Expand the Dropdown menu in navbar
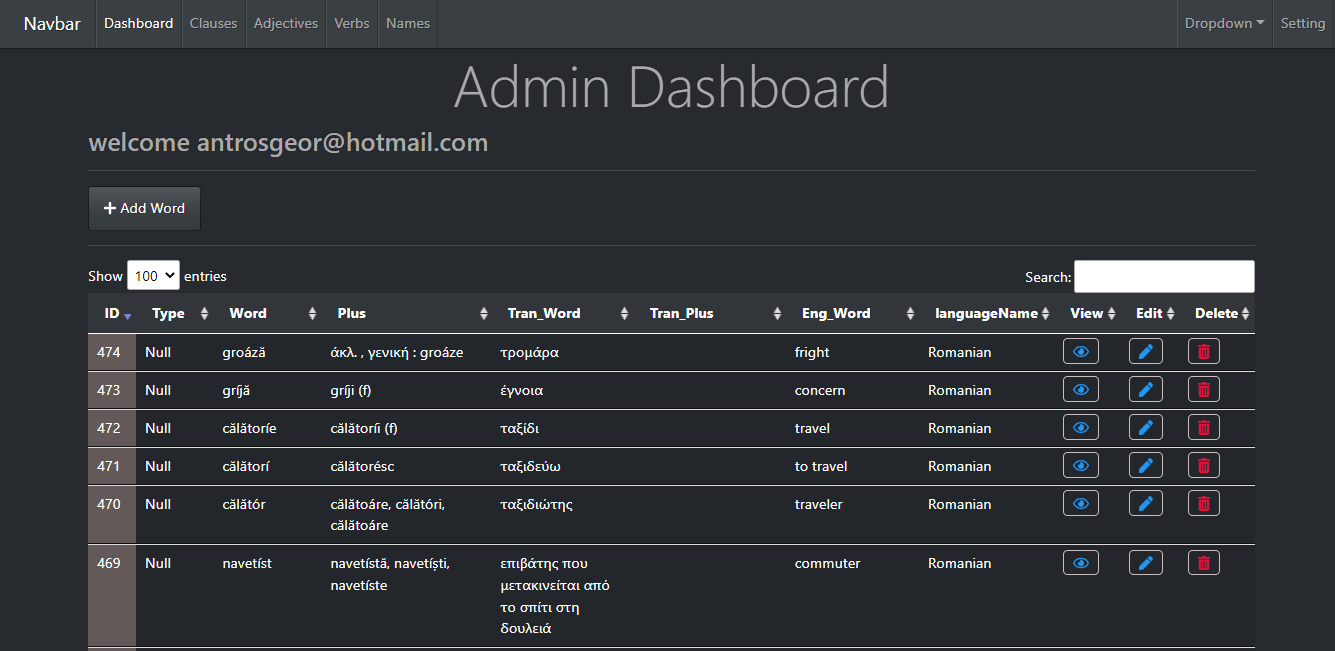Viewport: 1335px width, 651px height. [1224, 23]
